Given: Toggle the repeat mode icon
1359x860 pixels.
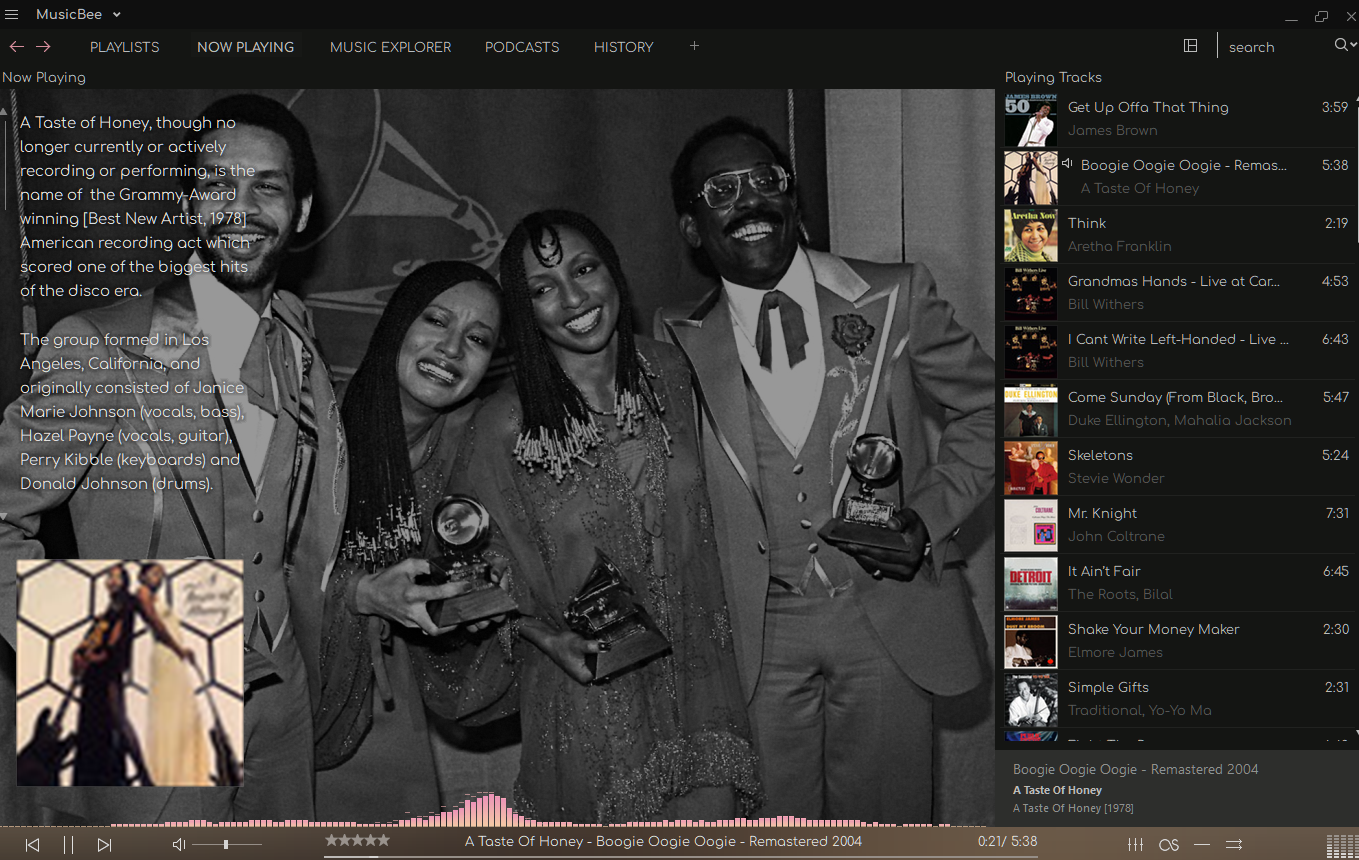Looking at the screenshot, I should 1201,845.
